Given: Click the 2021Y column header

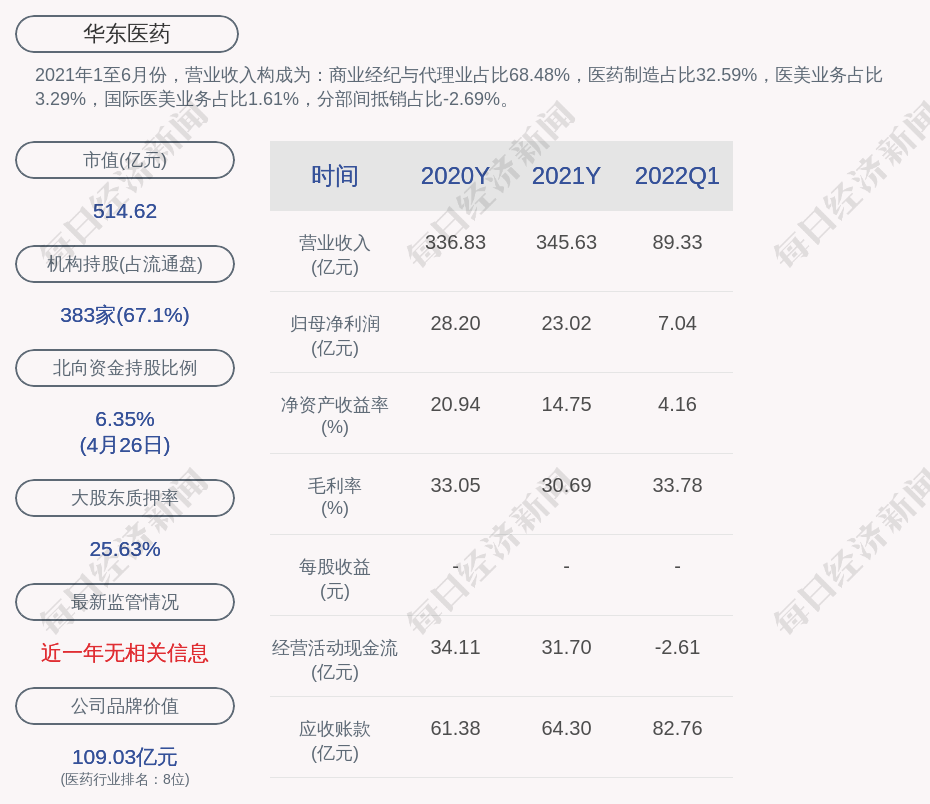Looking at the screenshot, I should pyautogui.click(x=566, y=176).
